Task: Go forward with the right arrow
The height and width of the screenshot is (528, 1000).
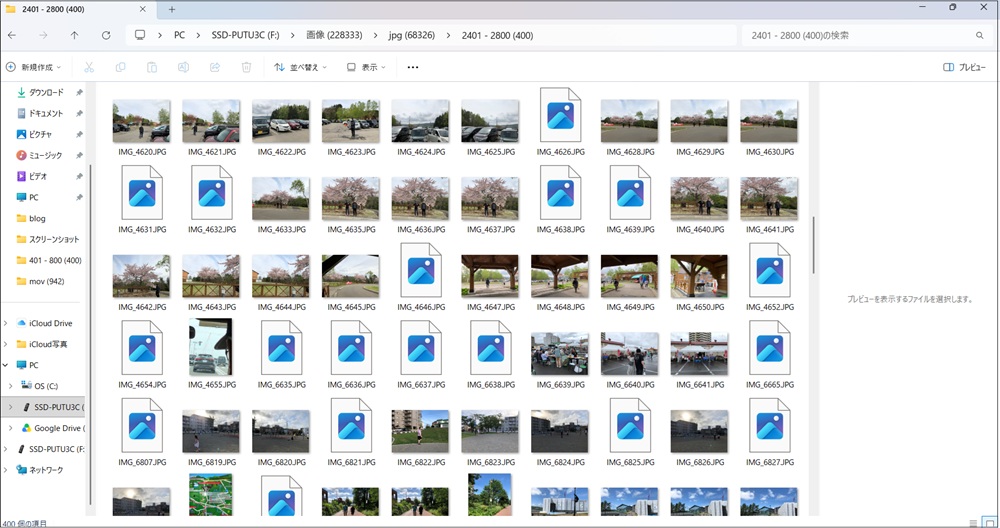Action: point(43,35)
